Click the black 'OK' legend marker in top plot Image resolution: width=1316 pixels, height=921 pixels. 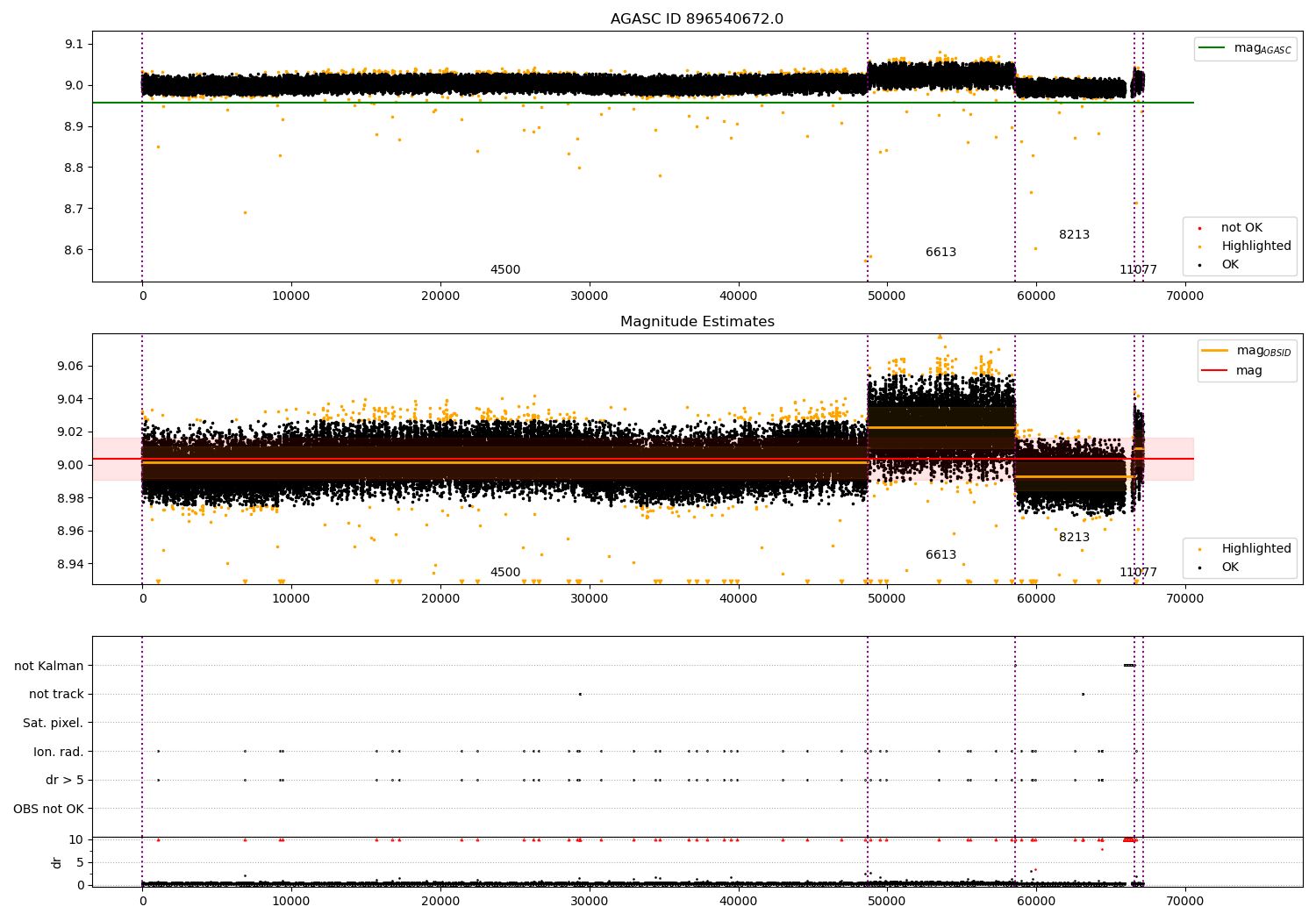(1199, 265)
